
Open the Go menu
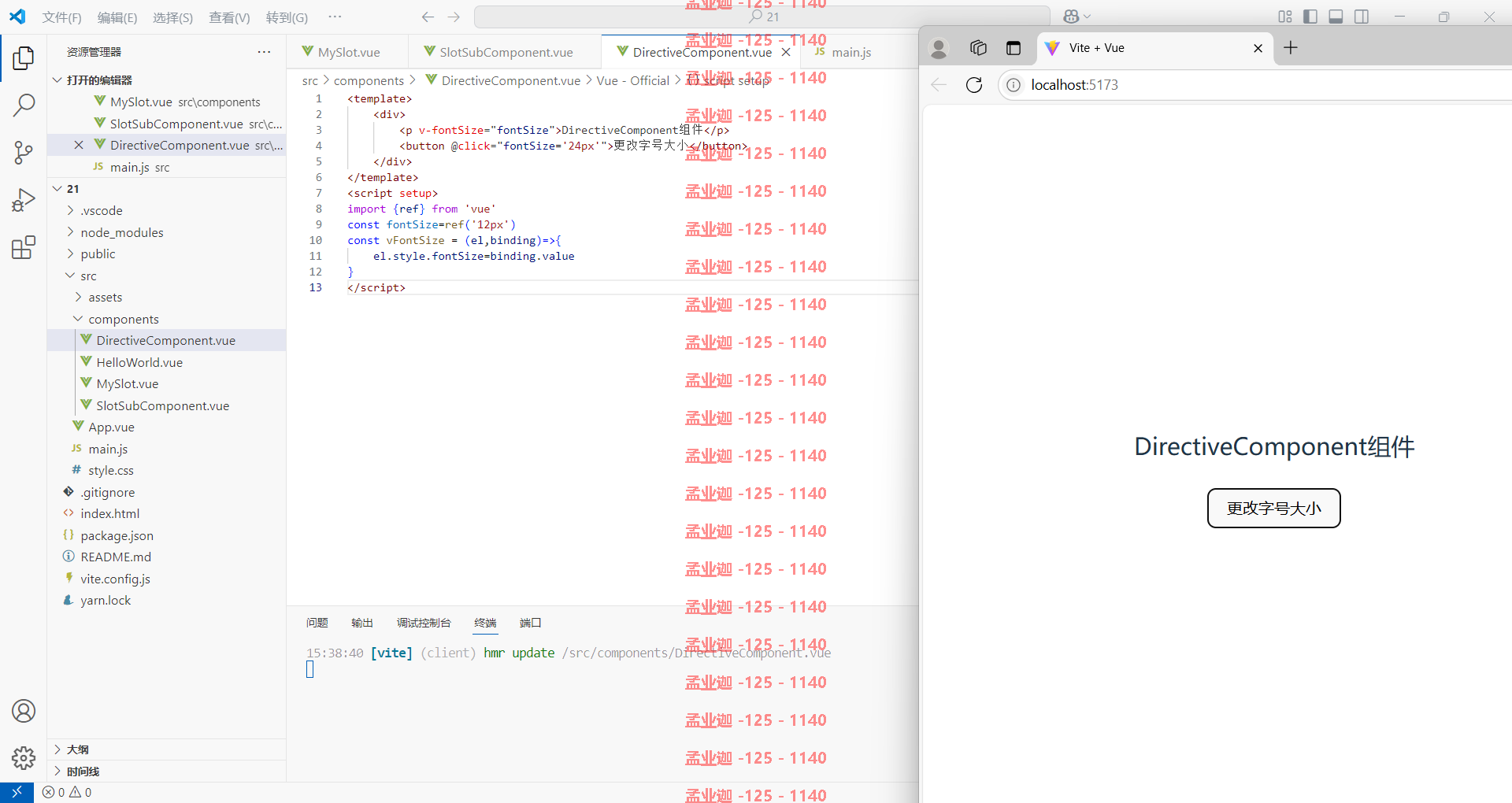(287, 17)
